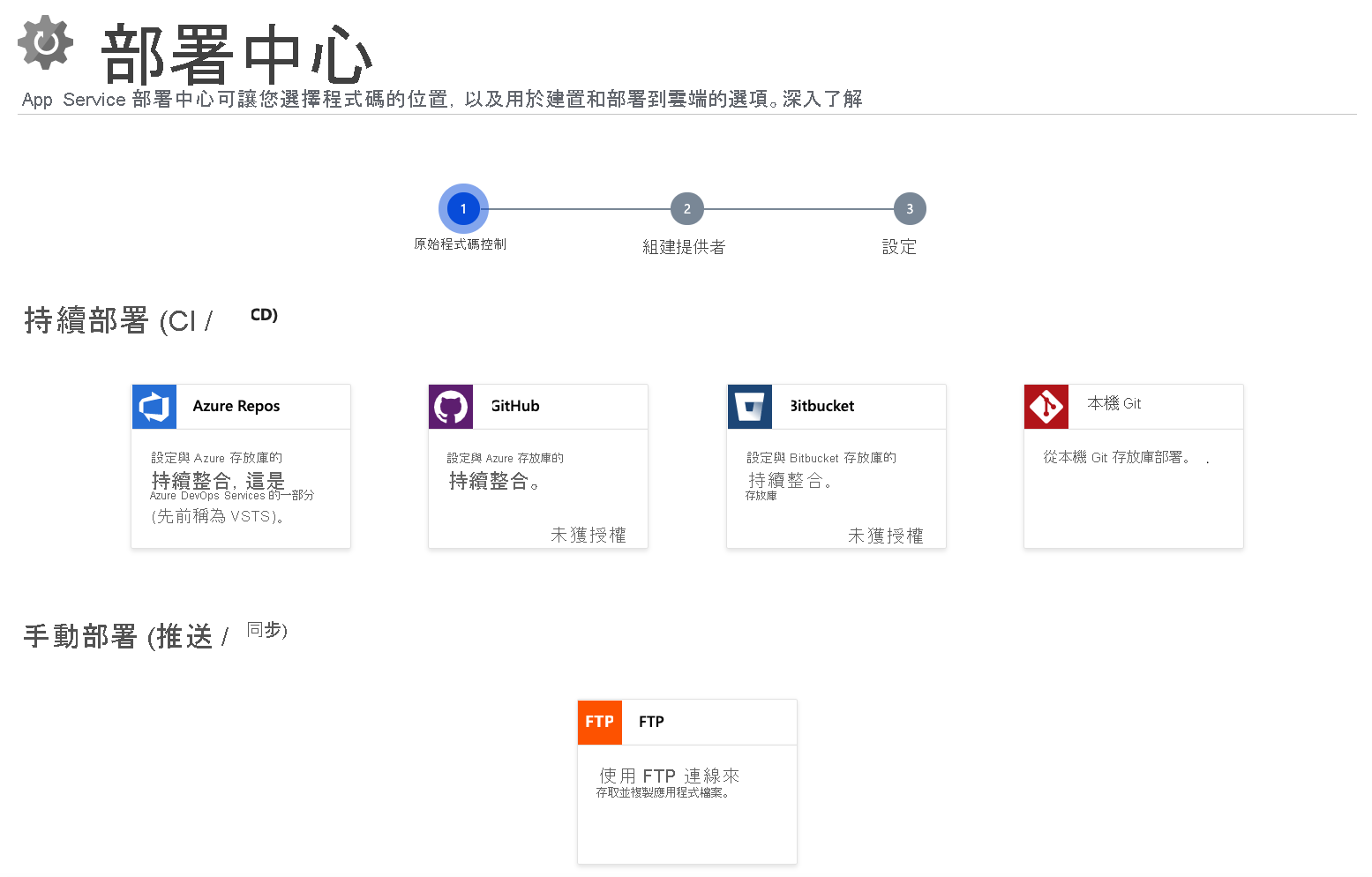This screenshot has height=877, width=1372.
Task: Click the GitHub octocat icon
Action: point(451,407)
